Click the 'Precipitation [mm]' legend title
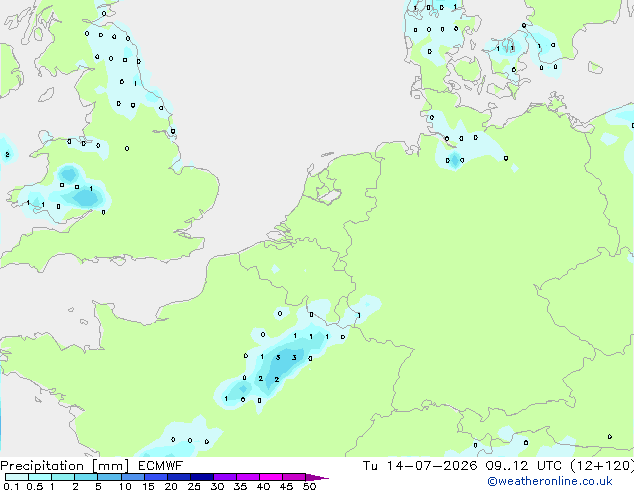The height and width of the screenshot is (490, 634). 65,466
